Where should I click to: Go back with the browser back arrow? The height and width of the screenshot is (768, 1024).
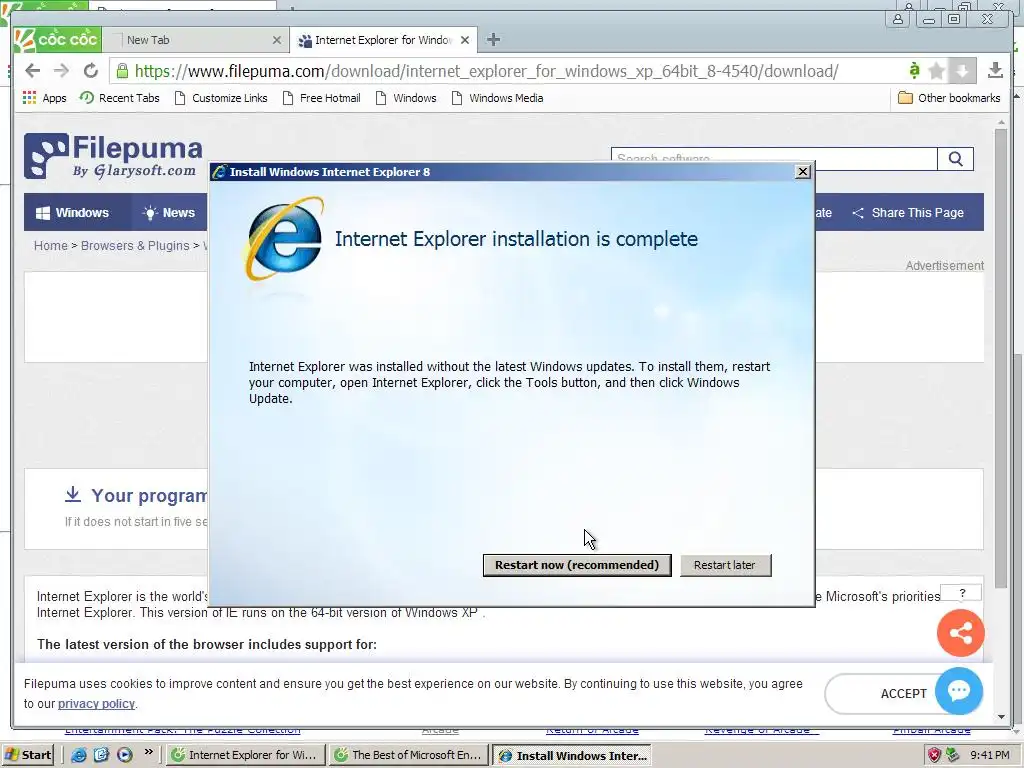click(x=32, y=71)
